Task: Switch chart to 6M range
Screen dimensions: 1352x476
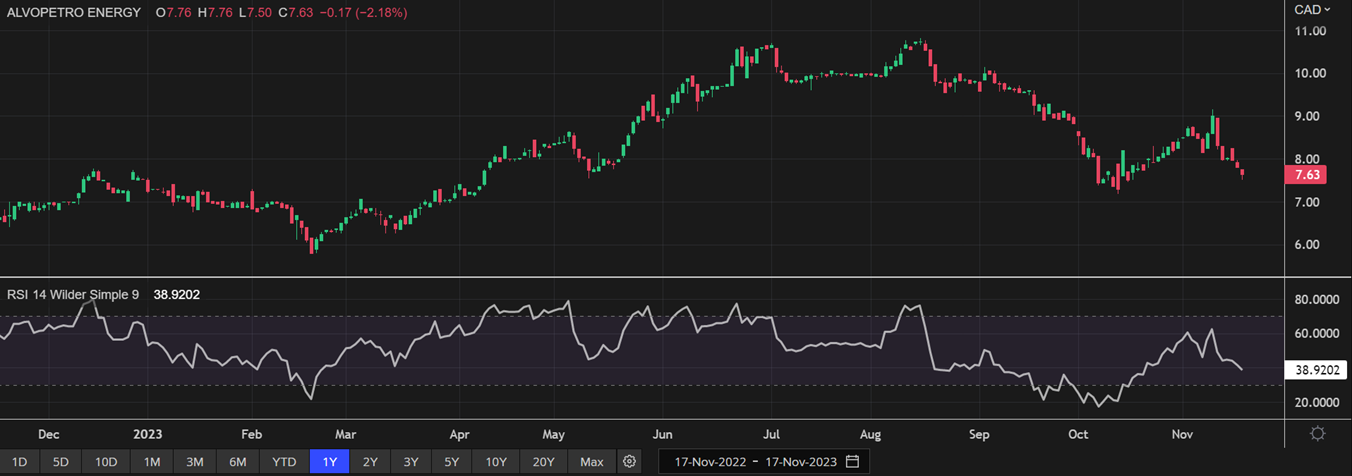Action: 238,462
